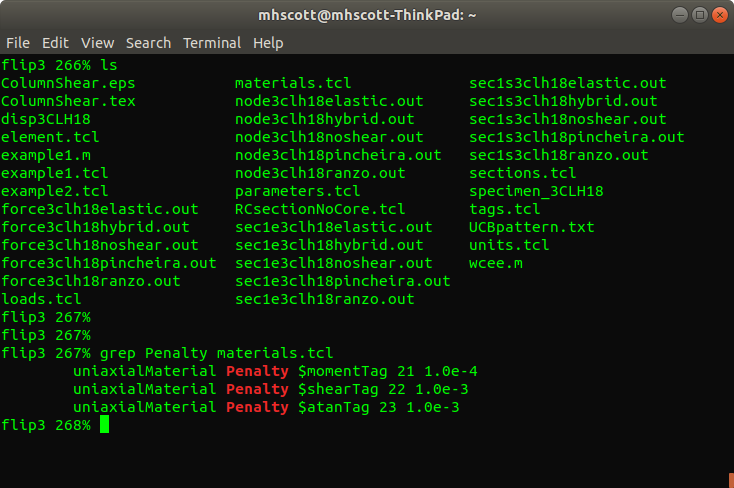Open the View menu
Screen dimensions: 734x488
coord(98,43)
